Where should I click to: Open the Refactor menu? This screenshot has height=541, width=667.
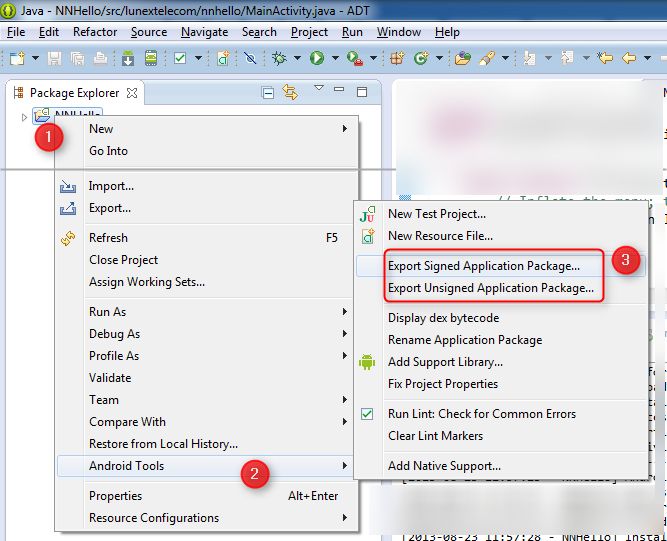[x=95, y=32]
